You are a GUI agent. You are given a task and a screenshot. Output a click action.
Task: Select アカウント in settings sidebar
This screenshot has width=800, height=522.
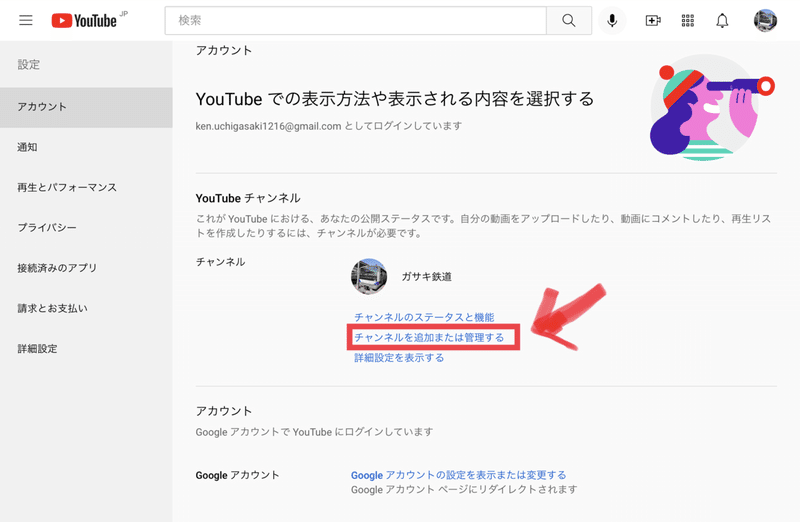click(x=86, y=107)
